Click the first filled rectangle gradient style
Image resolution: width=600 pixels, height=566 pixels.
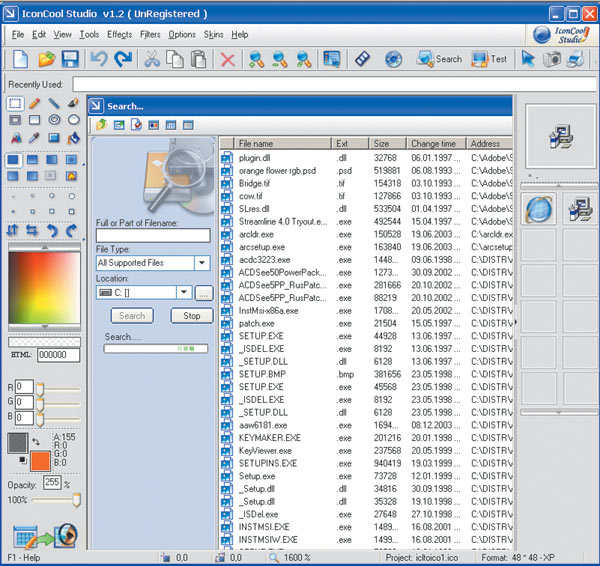13,160
